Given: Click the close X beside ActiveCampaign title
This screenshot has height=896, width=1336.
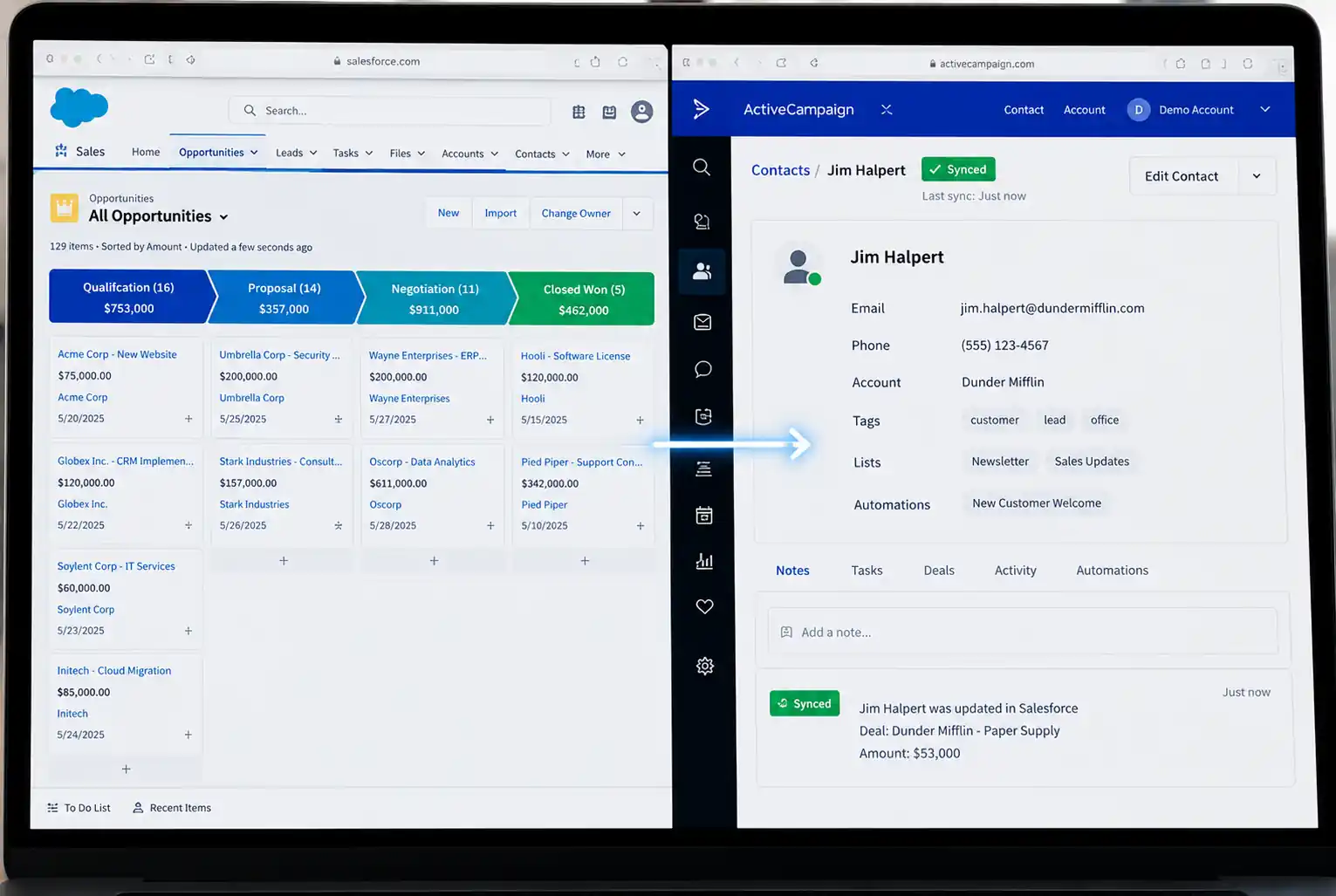Looking at the screenshot, I should pyautogui.click(x=887, y=109).
